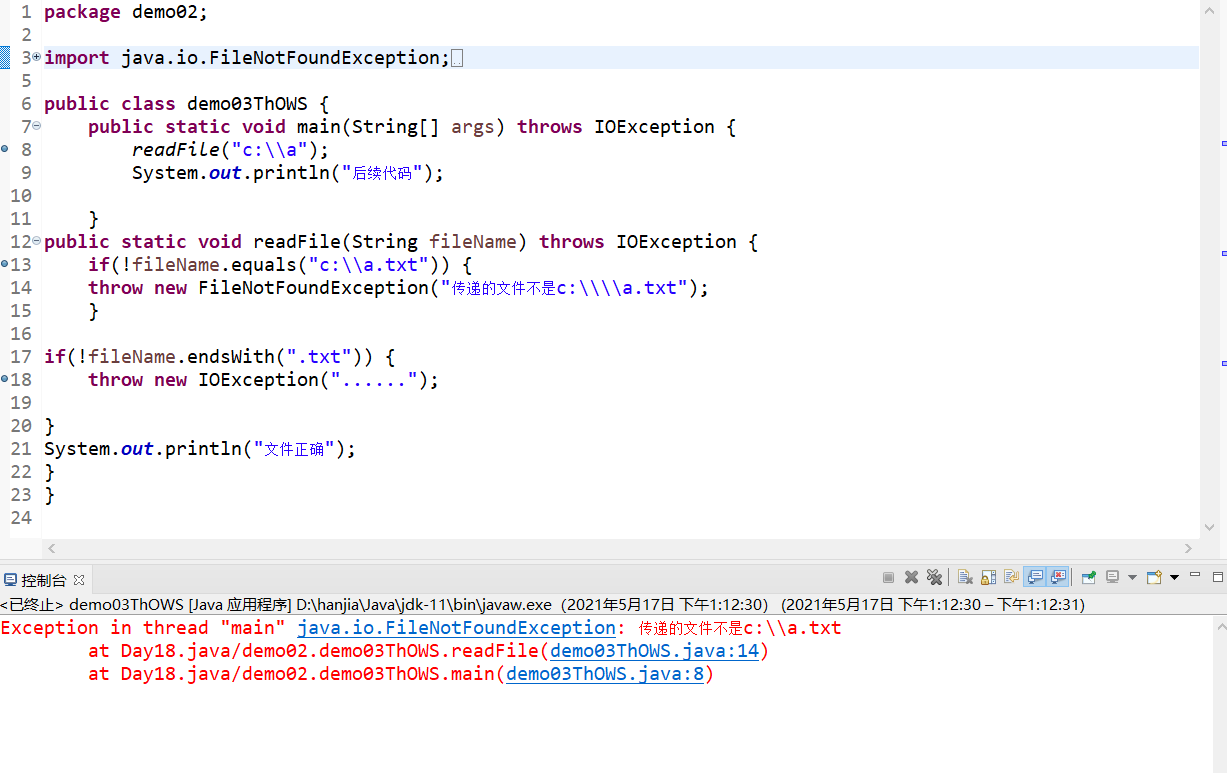Click the Display Selected Console monitor icon
This screenshot has height=773, width=1227.
pyautogui.click(x=1112, y=577)
